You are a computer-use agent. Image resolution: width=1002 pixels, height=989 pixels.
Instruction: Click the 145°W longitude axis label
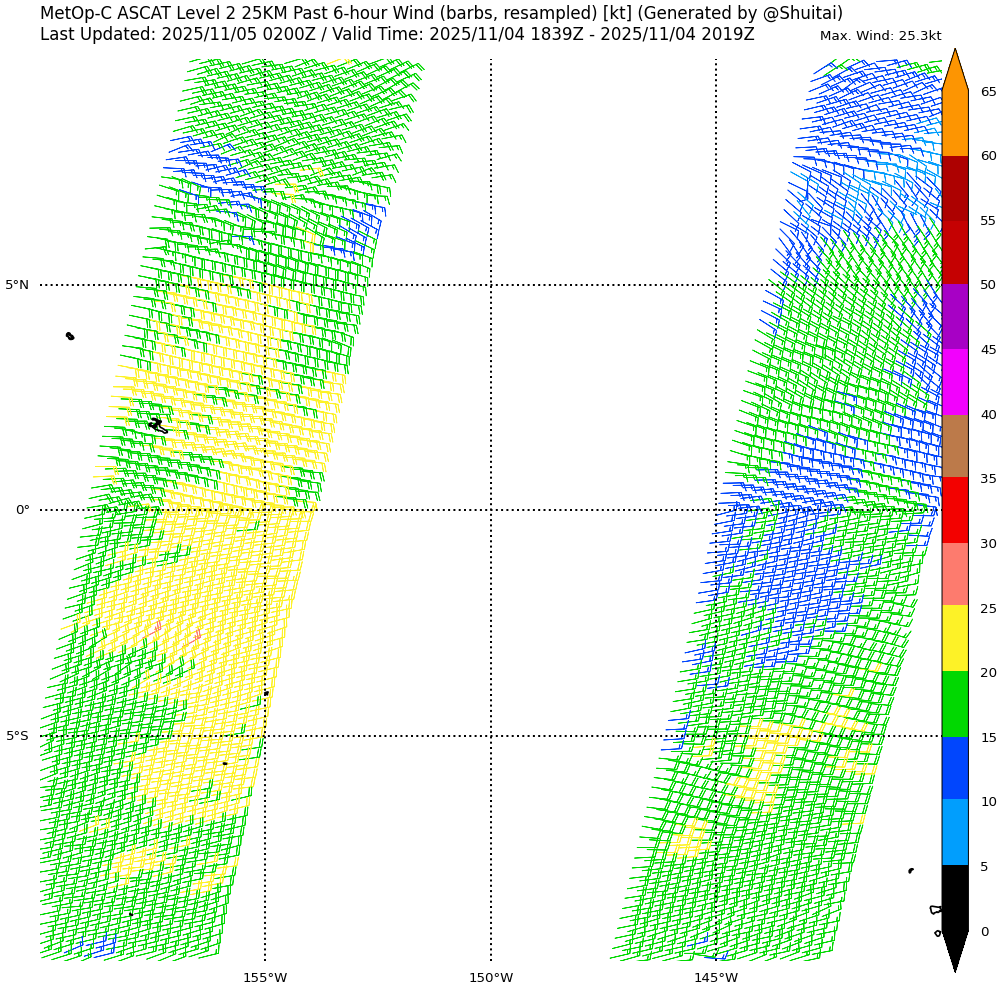tap(716, 977)
